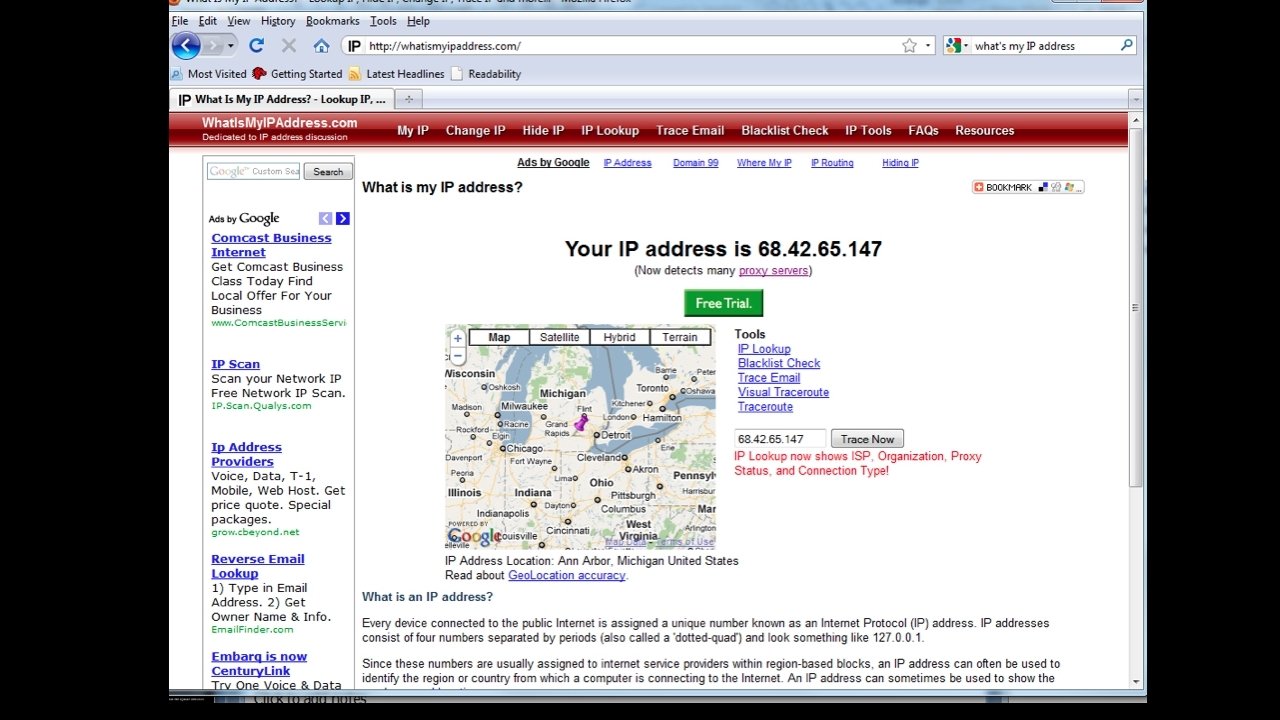Image resolution: width=1280 pixels, height=720 pixels.
Task: Open IP Lookup in the red navigation bar
Action: (610, 131)
